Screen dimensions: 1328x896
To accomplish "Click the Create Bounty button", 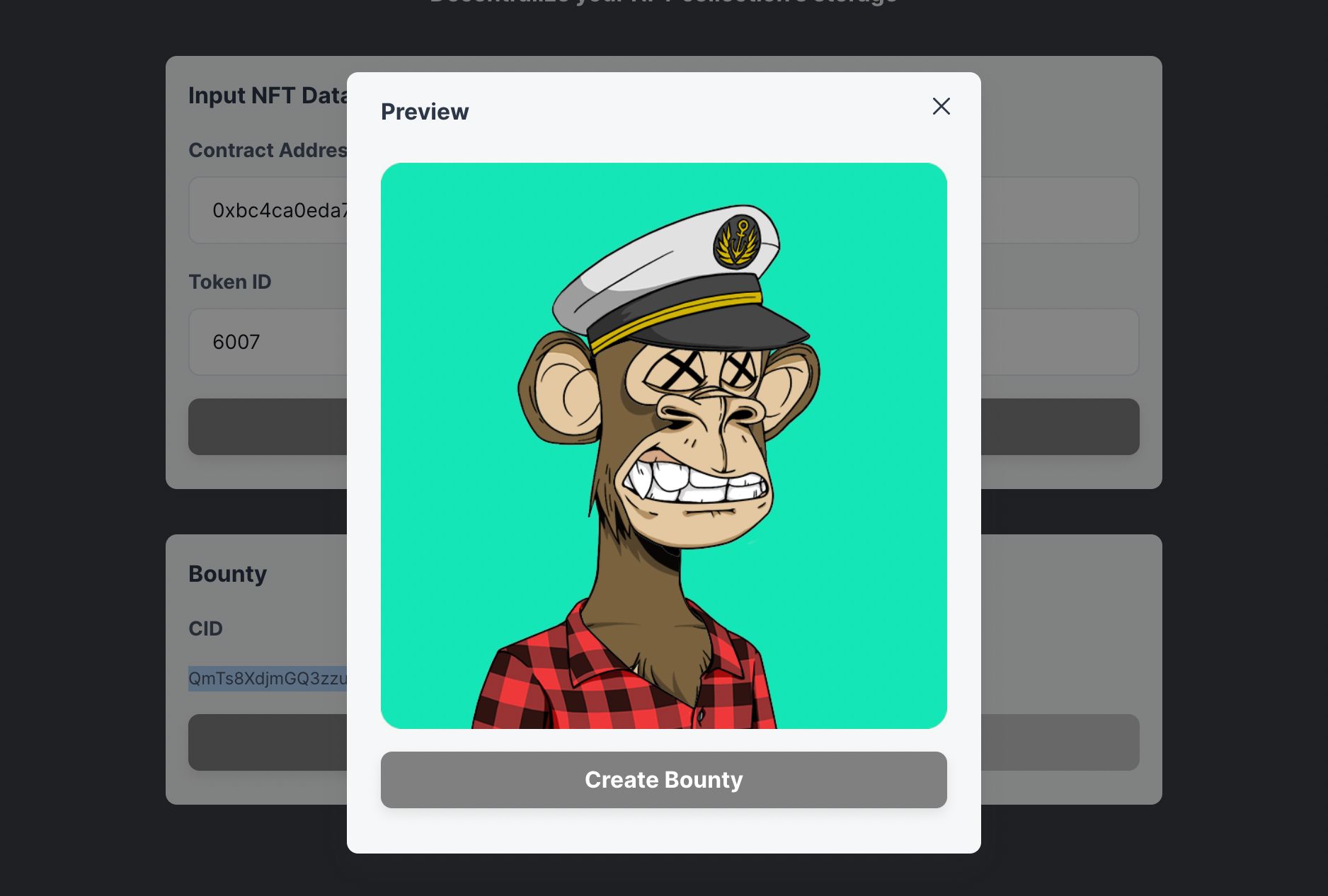I will [663, 780].
